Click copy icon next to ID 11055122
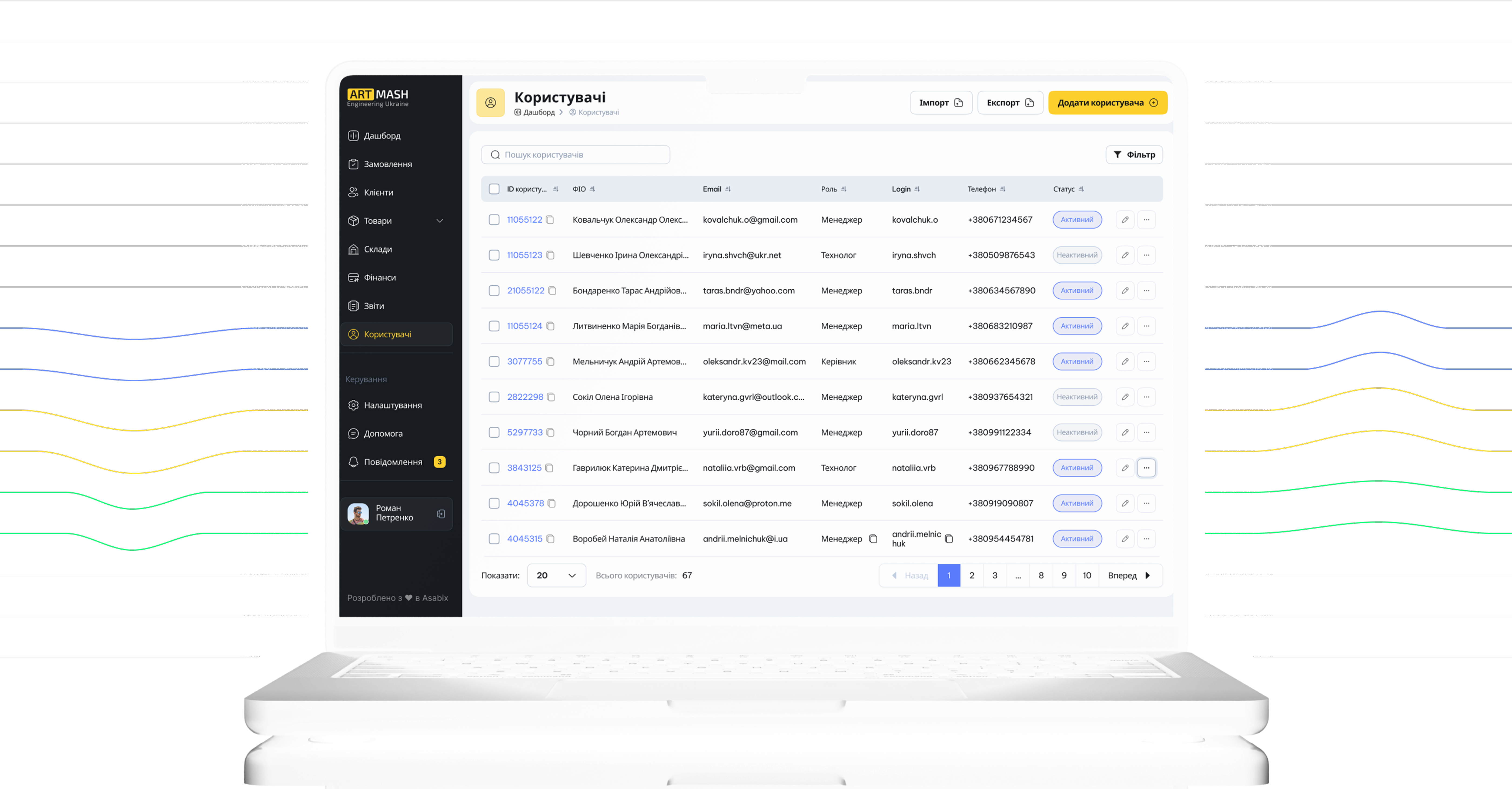This screenshot has height=789, width=1512. coord(550,220)
